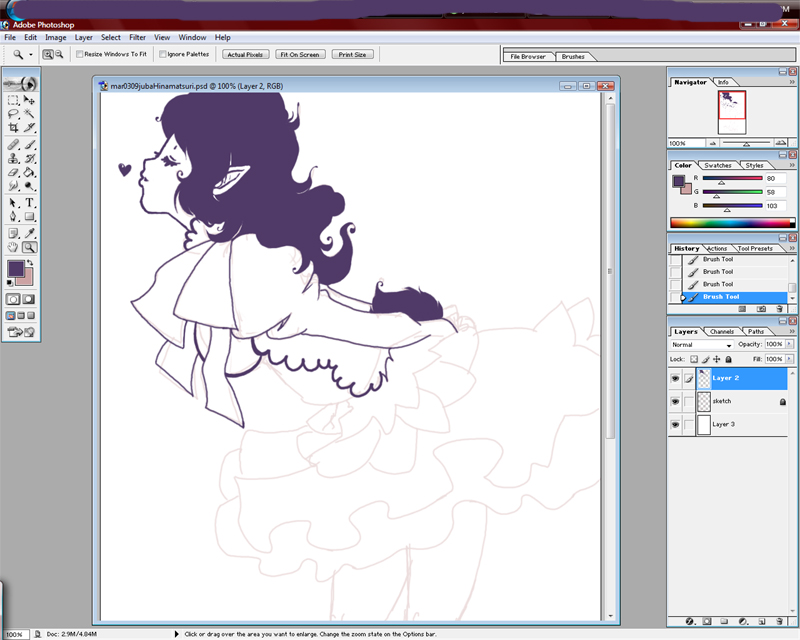Click the swap foreground/background colors arrow
This screenshot has width=800, height=640.
(31, 263)
